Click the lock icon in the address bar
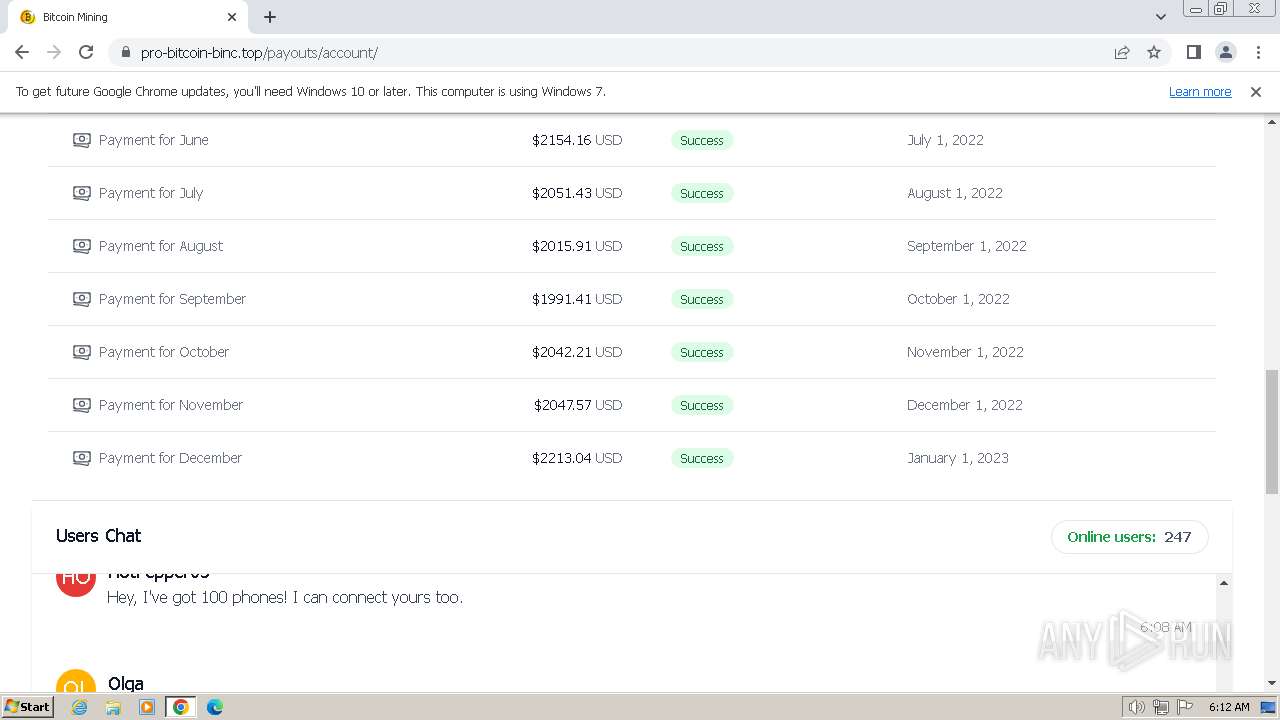The height and width of the screenshot is (720, 1280). tap(125, 52)
